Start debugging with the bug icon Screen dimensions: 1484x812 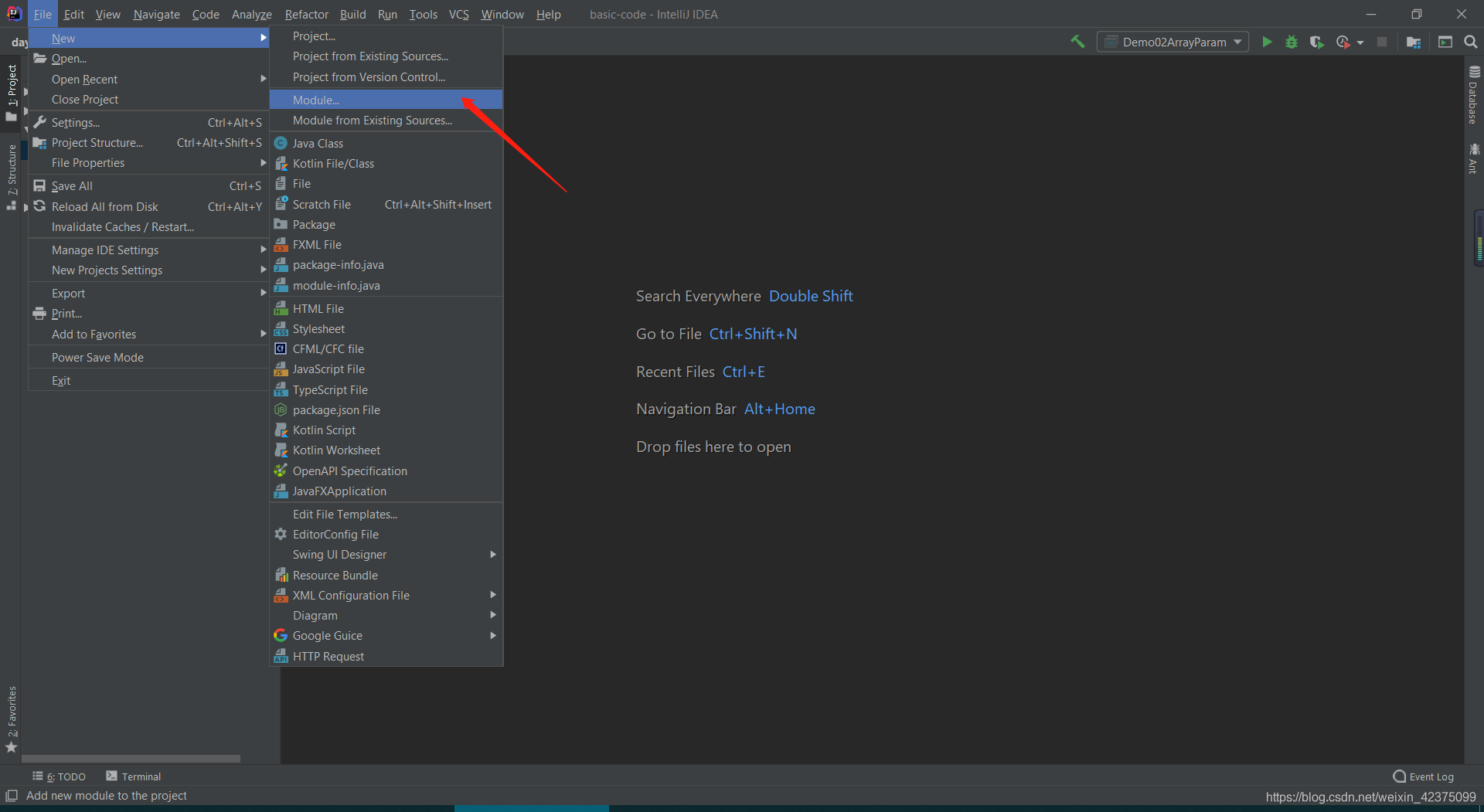1292,42
